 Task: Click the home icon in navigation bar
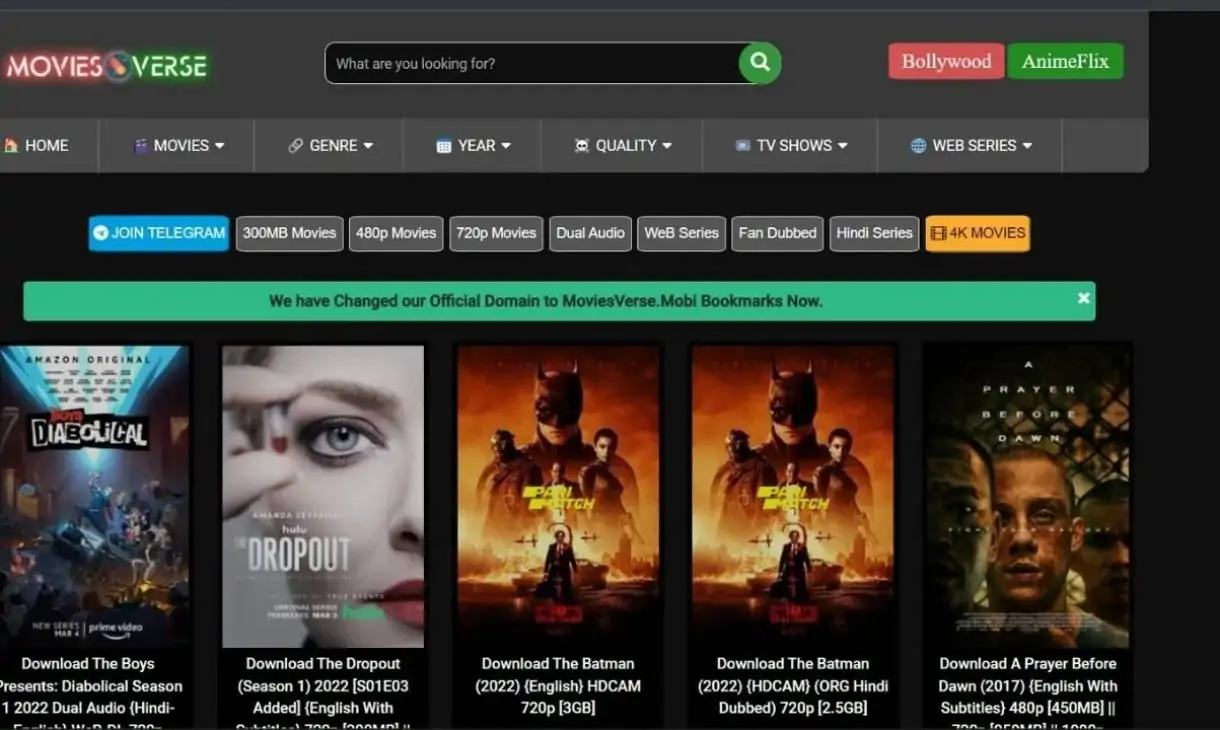pos(11,145)
